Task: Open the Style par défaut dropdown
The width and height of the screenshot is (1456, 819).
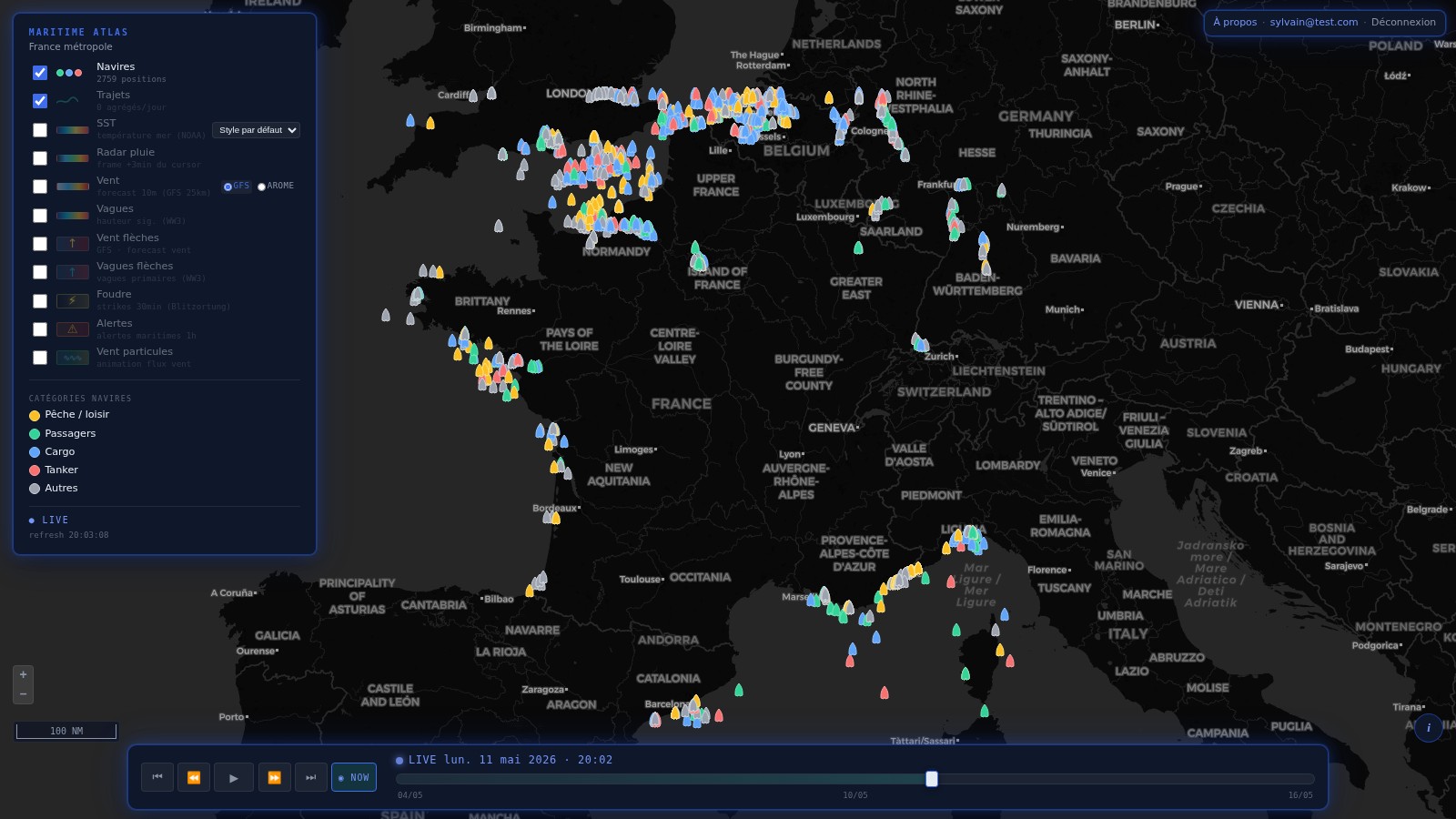Action: click(256, 130)
